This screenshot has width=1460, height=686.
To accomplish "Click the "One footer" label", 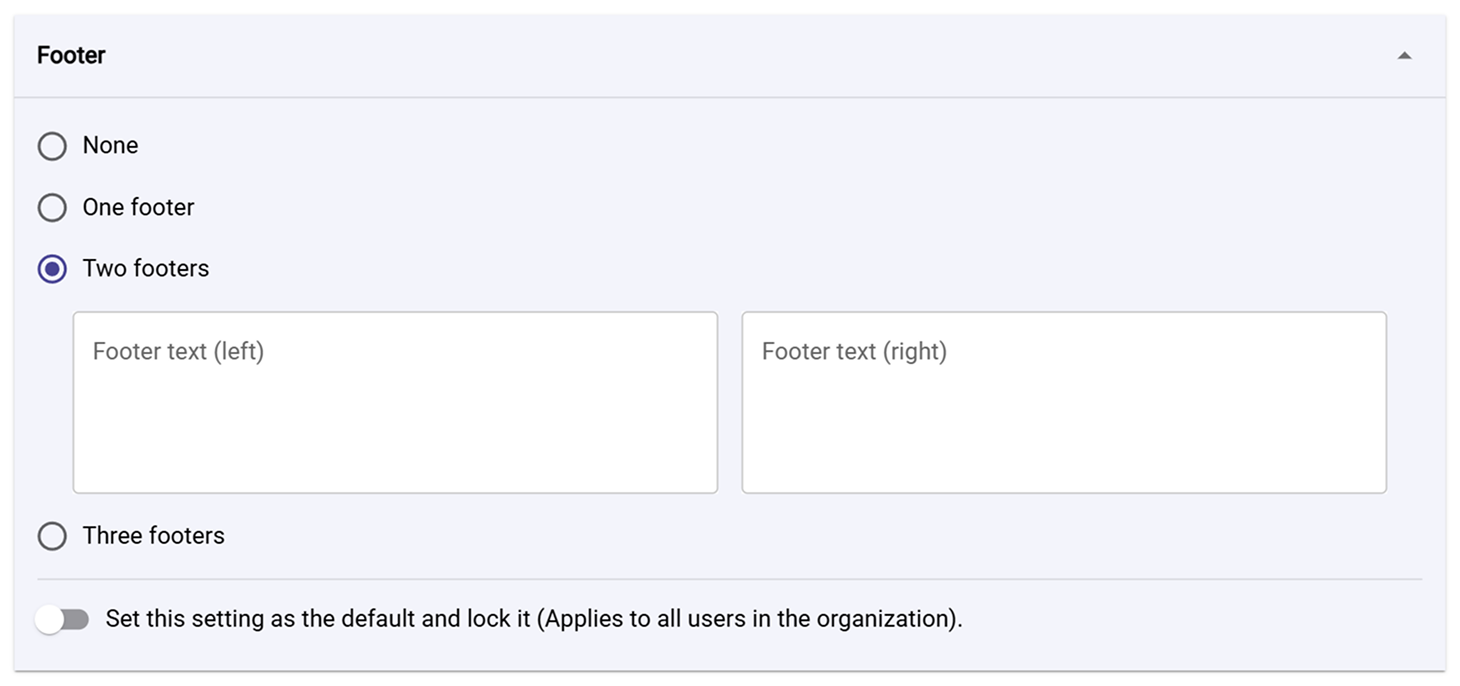I will 138,207.
